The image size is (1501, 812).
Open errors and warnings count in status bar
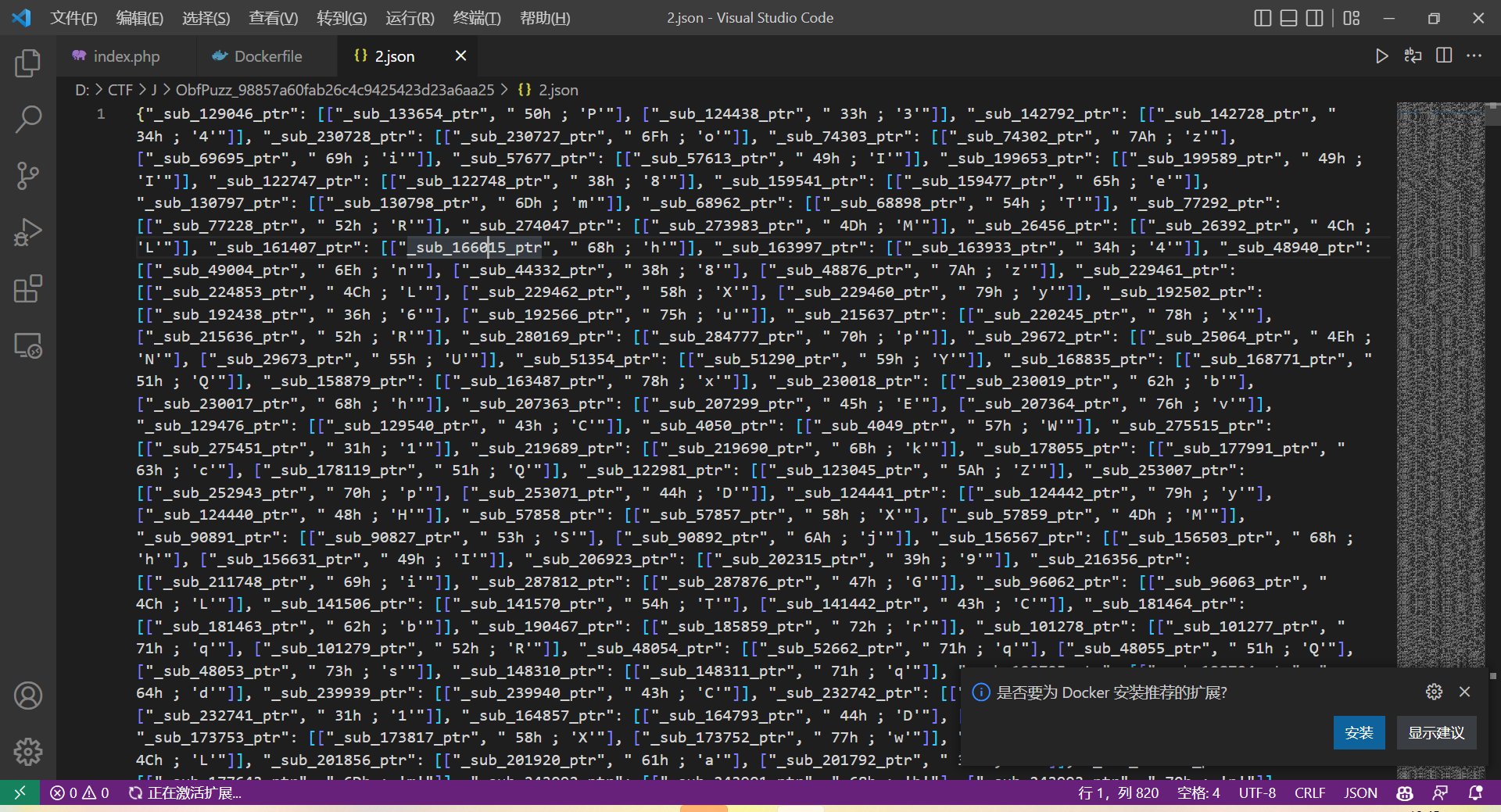[80, 792]
